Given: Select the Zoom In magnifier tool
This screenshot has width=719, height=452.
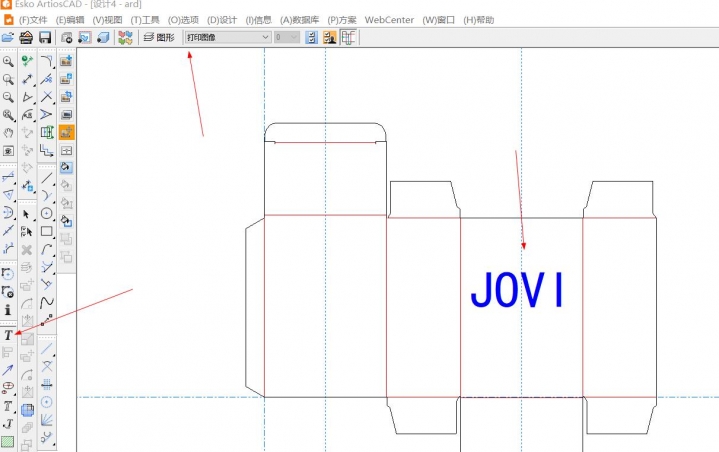Looking at the screenshot, I should click(8, 61).
